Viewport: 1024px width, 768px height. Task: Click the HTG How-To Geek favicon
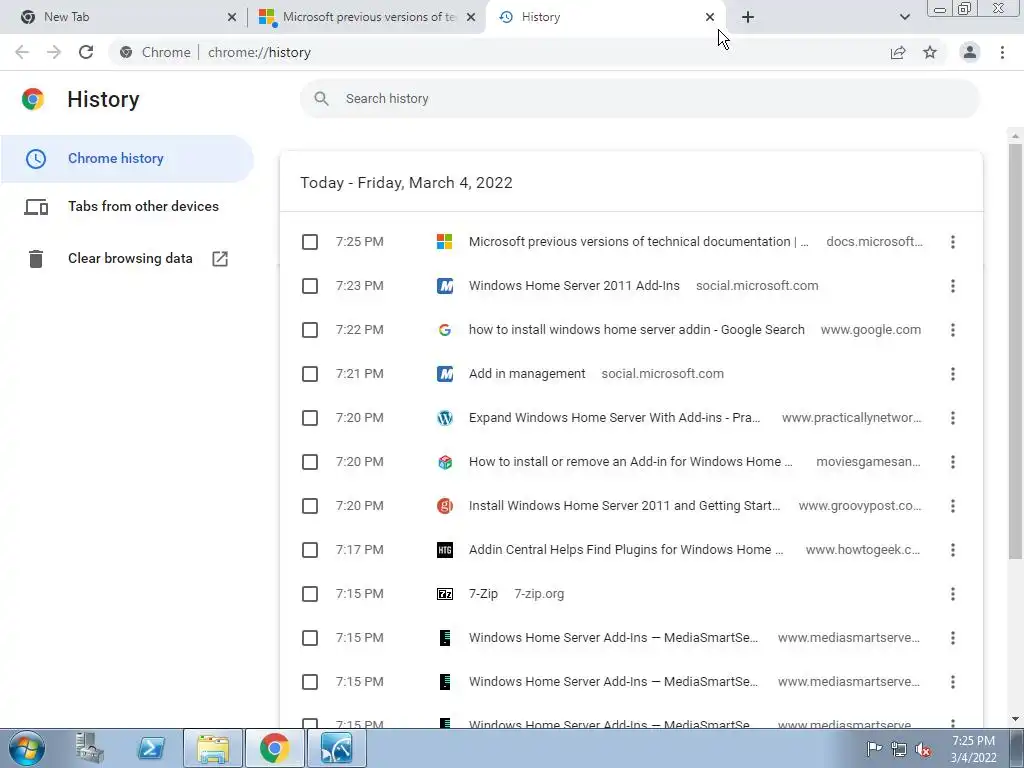pos(445,550)
